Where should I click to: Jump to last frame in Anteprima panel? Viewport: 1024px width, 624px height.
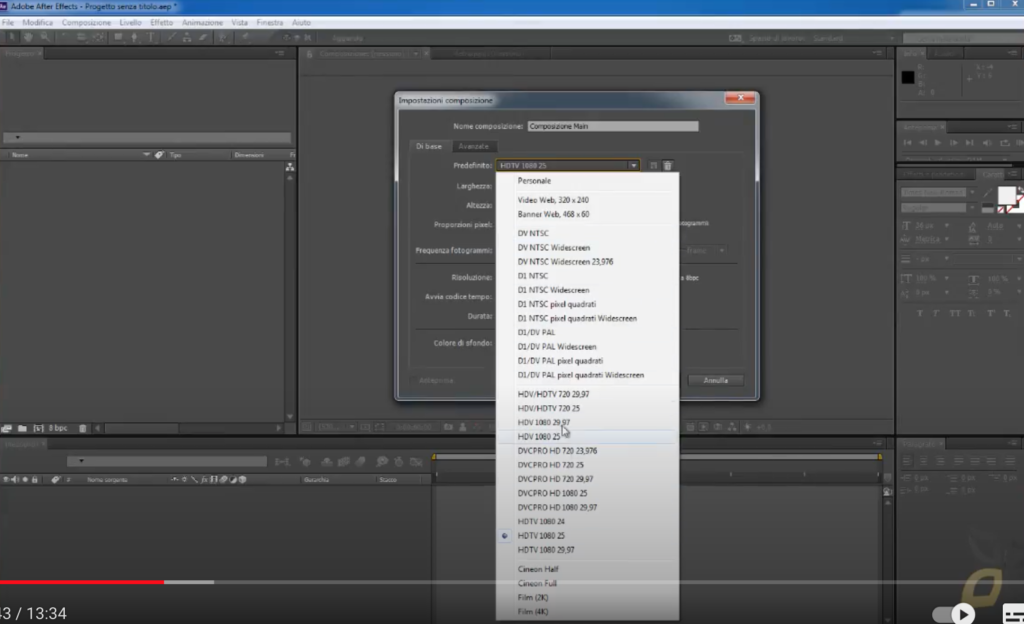[x=970, y=142]
